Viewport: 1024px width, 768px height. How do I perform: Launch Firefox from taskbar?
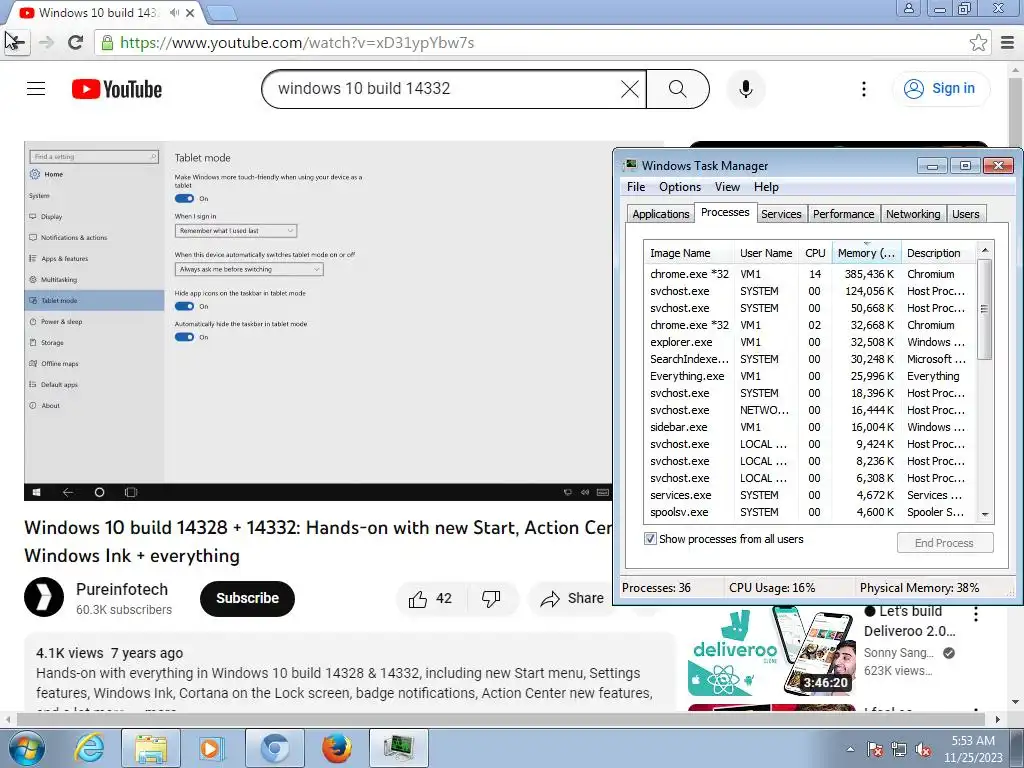[x=336, y=748]
